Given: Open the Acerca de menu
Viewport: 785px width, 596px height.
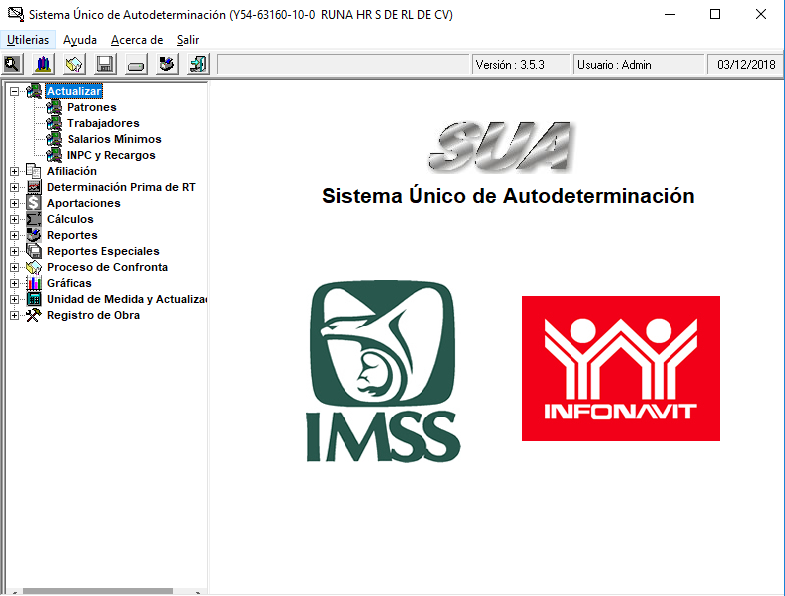Looking at the screenshot, I should point(137,40).
